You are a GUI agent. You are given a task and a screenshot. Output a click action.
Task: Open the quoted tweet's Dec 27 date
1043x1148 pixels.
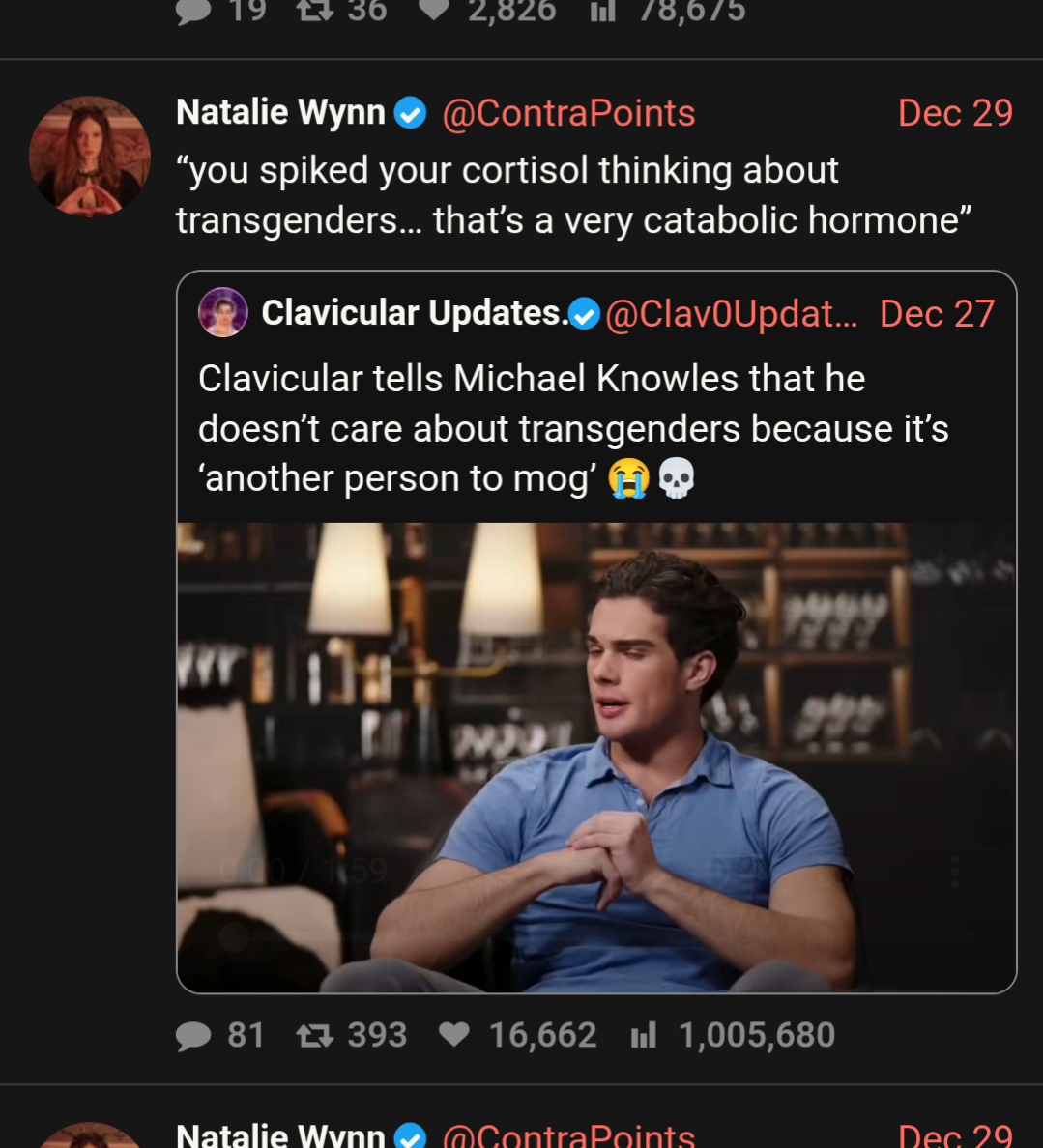point(936,314)
